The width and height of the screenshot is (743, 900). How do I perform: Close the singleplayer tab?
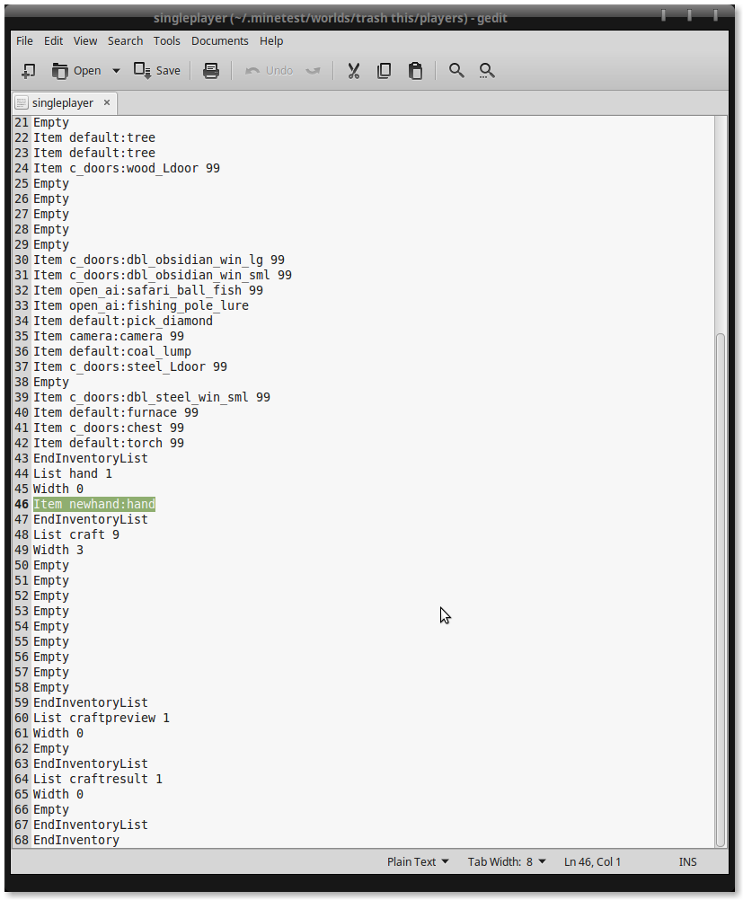[x=107, y=102]
